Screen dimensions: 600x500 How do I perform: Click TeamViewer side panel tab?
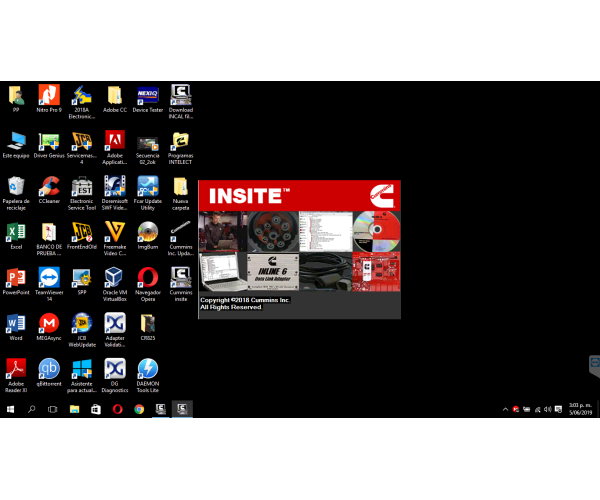pos(594,366)
